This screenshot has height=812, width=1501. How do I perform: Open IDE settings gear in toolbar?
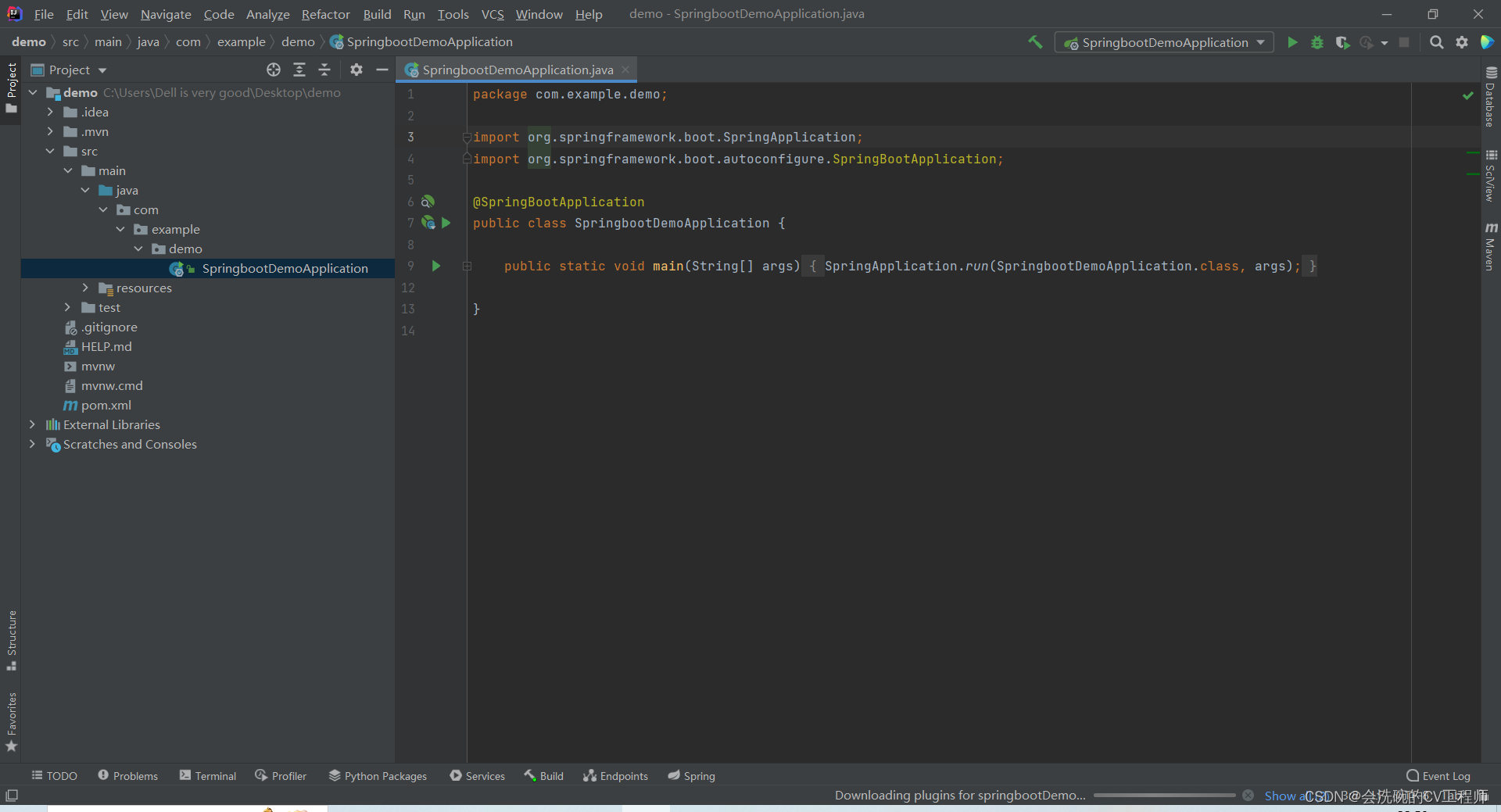pyautogui.click(x=1461, y=42)
